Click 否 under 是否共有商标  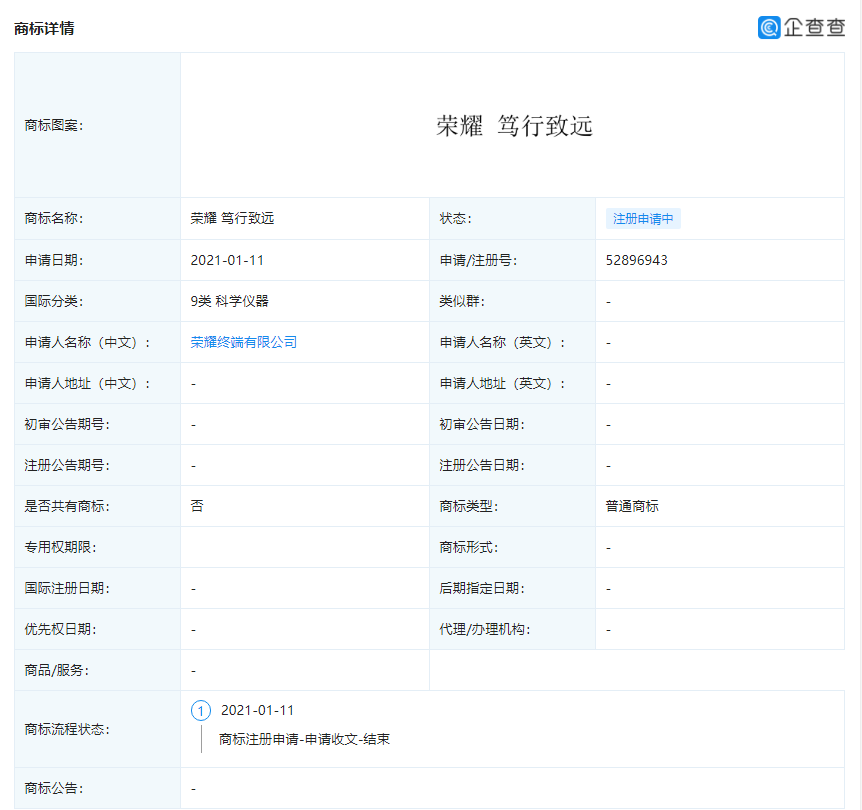click(x=193, y=506)
